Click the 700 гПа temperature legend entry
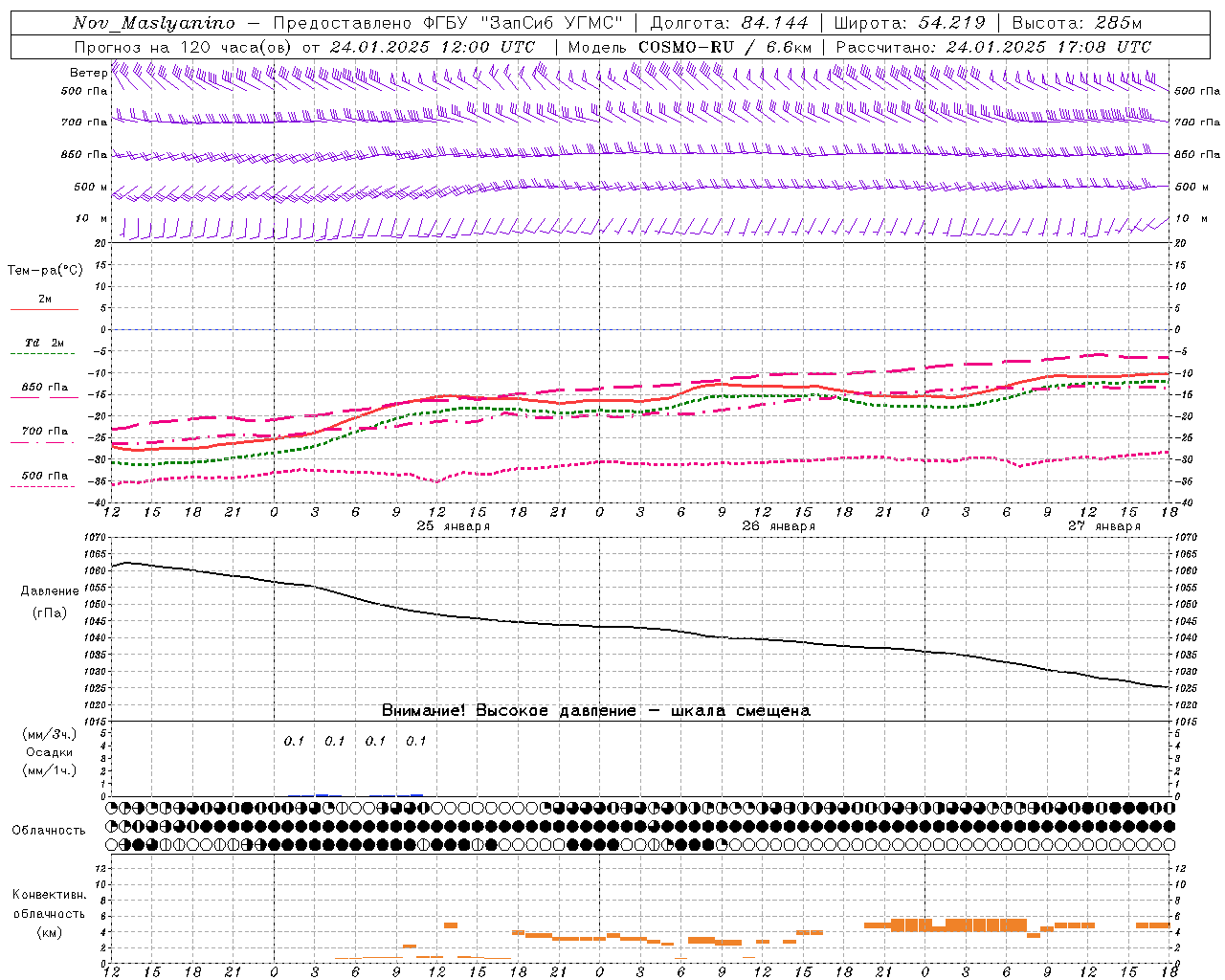This screenshot has height=980, width=1225. tap(45, 432)
